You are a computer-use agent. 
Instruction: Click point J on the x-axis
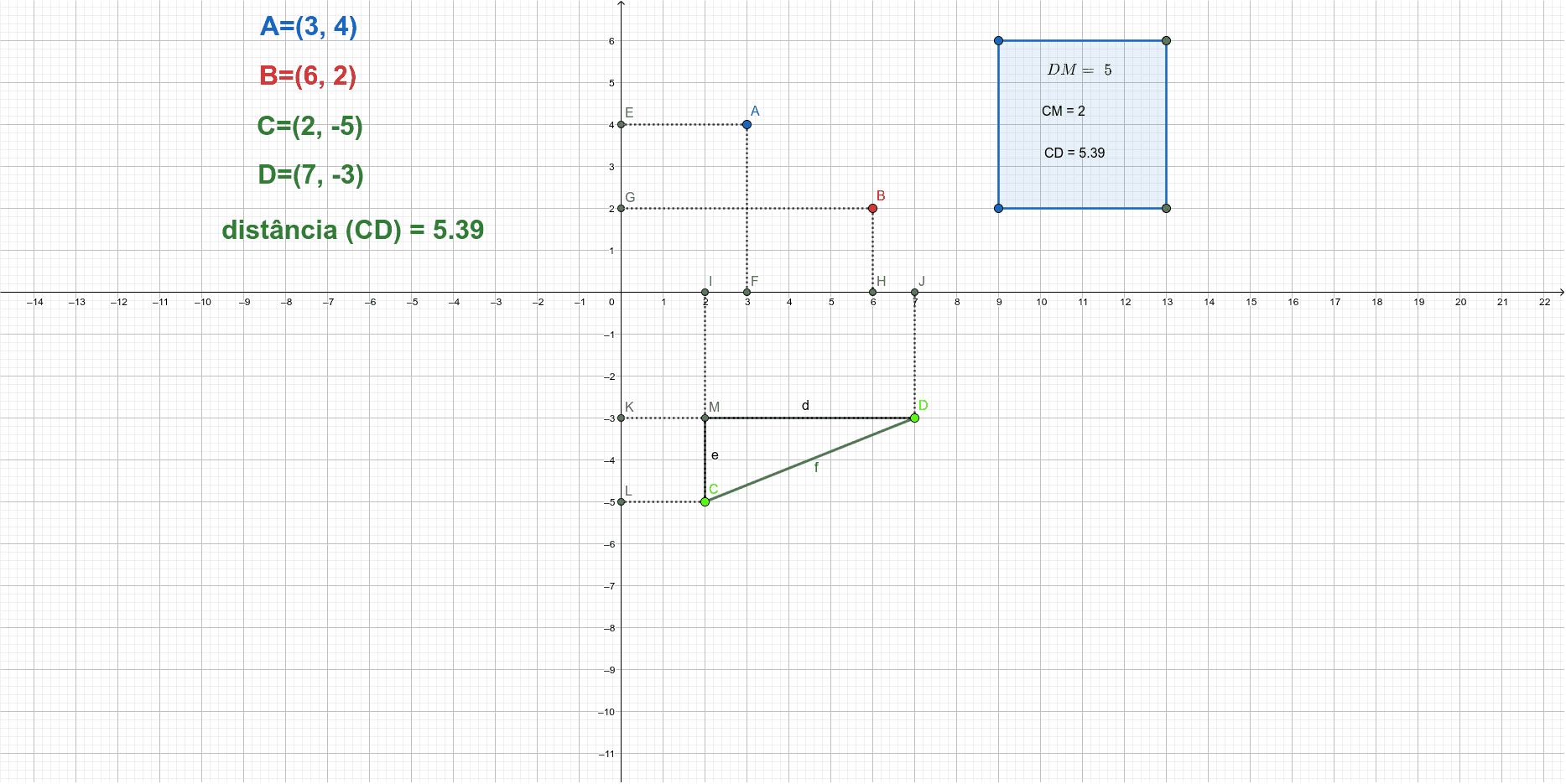[x=914, y=292]
